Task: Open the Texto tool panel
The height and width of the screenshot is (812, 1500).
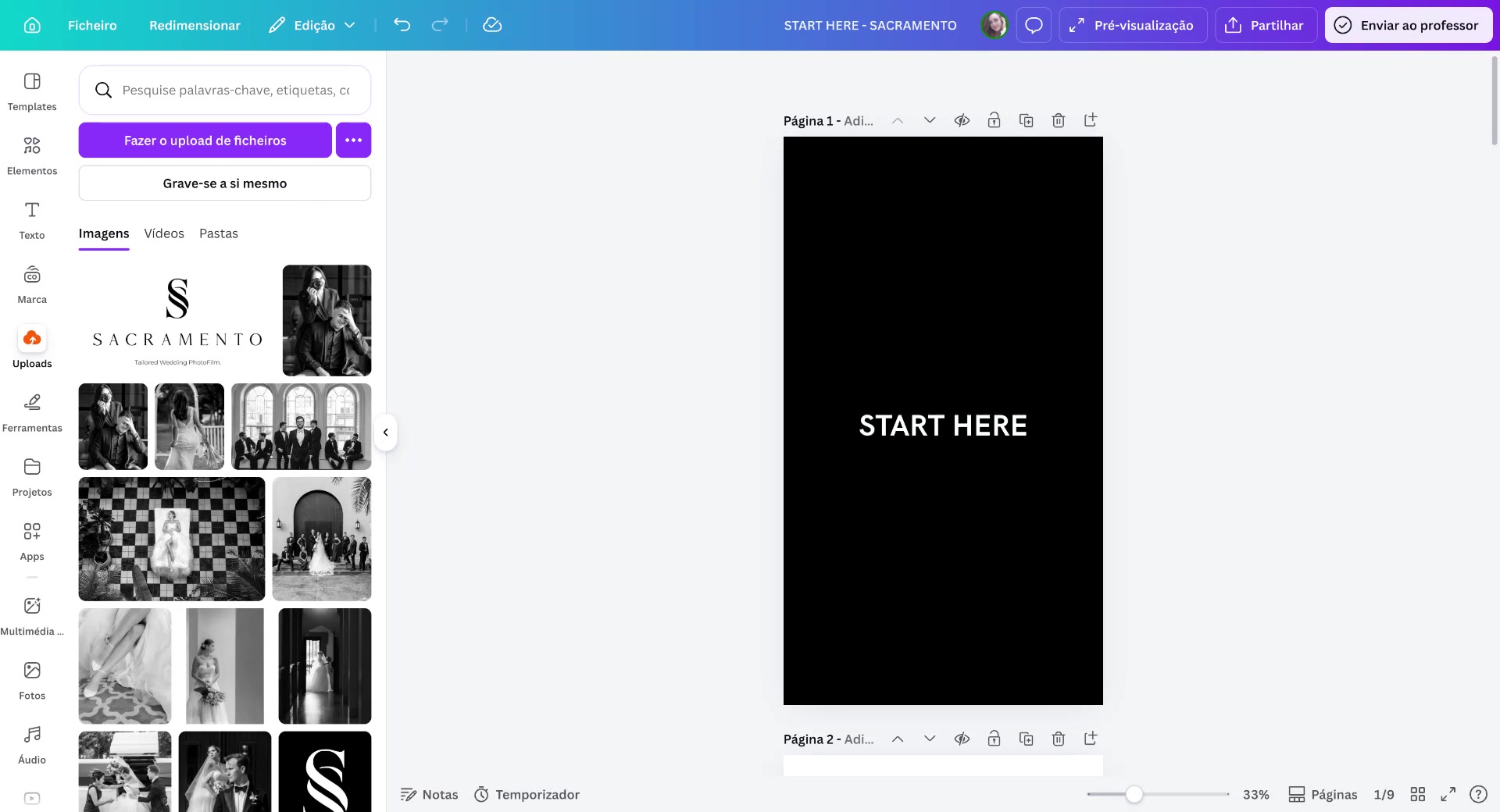Action: tap(32, 219)
